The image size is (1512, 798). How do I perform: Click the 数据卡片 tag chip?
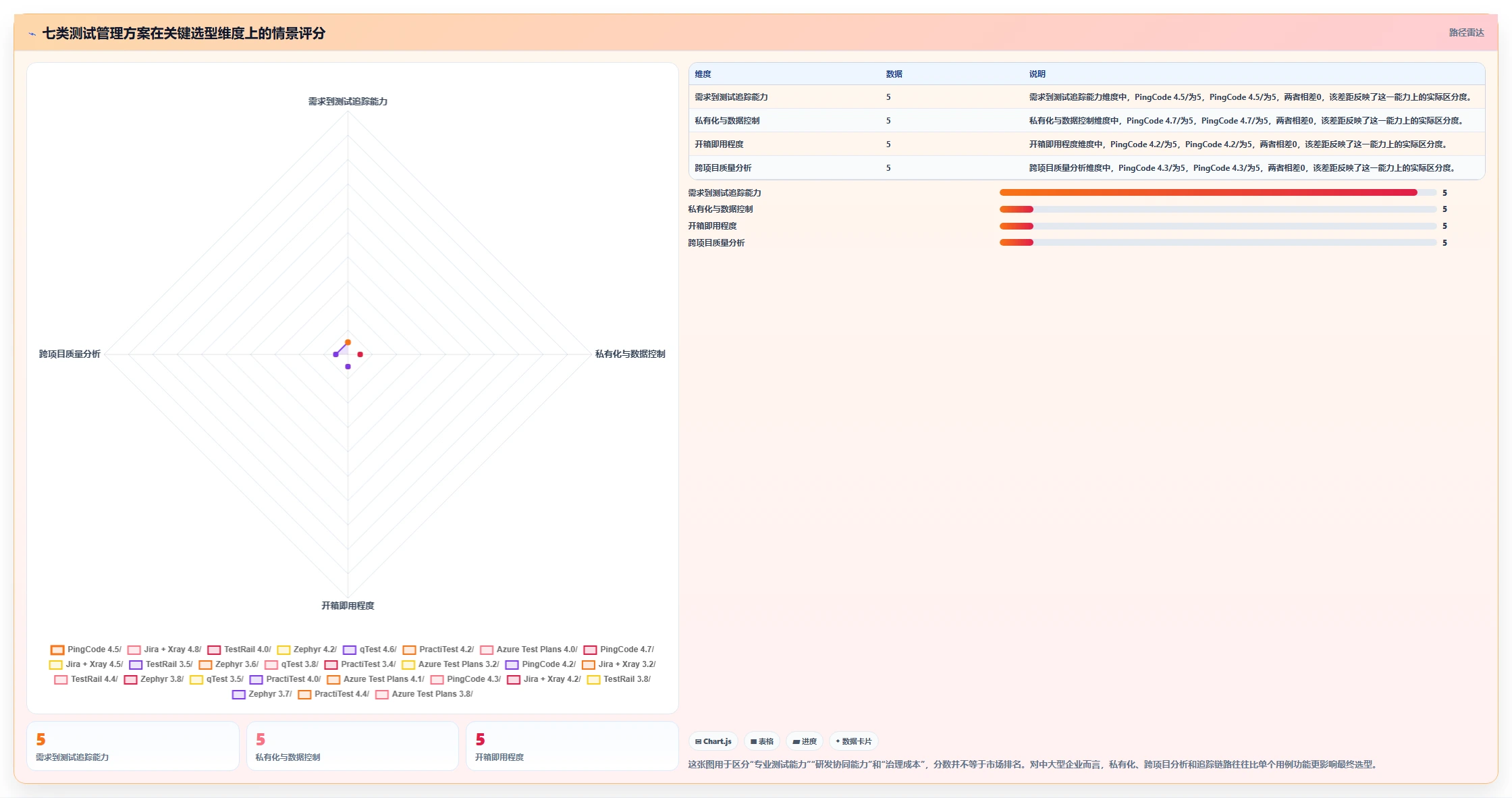click(x=854, y=741)
